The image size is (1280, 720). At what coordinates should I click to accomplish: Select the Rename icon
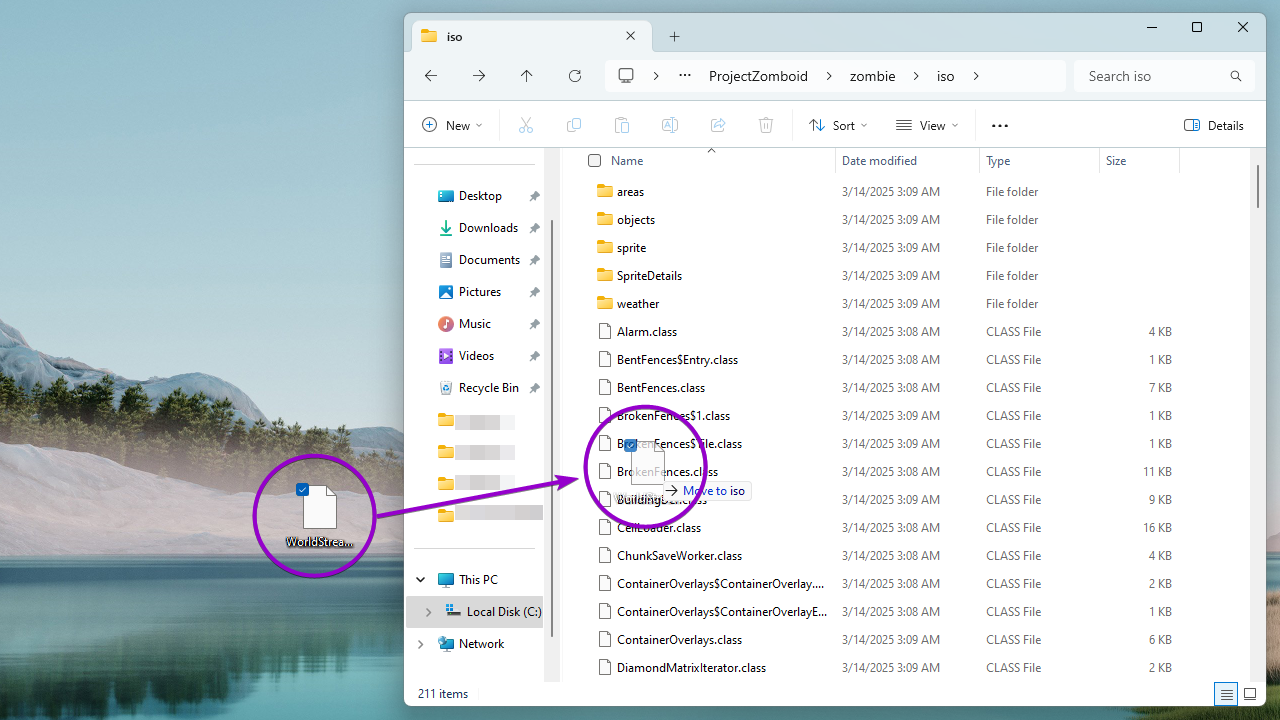click(669, 125)
